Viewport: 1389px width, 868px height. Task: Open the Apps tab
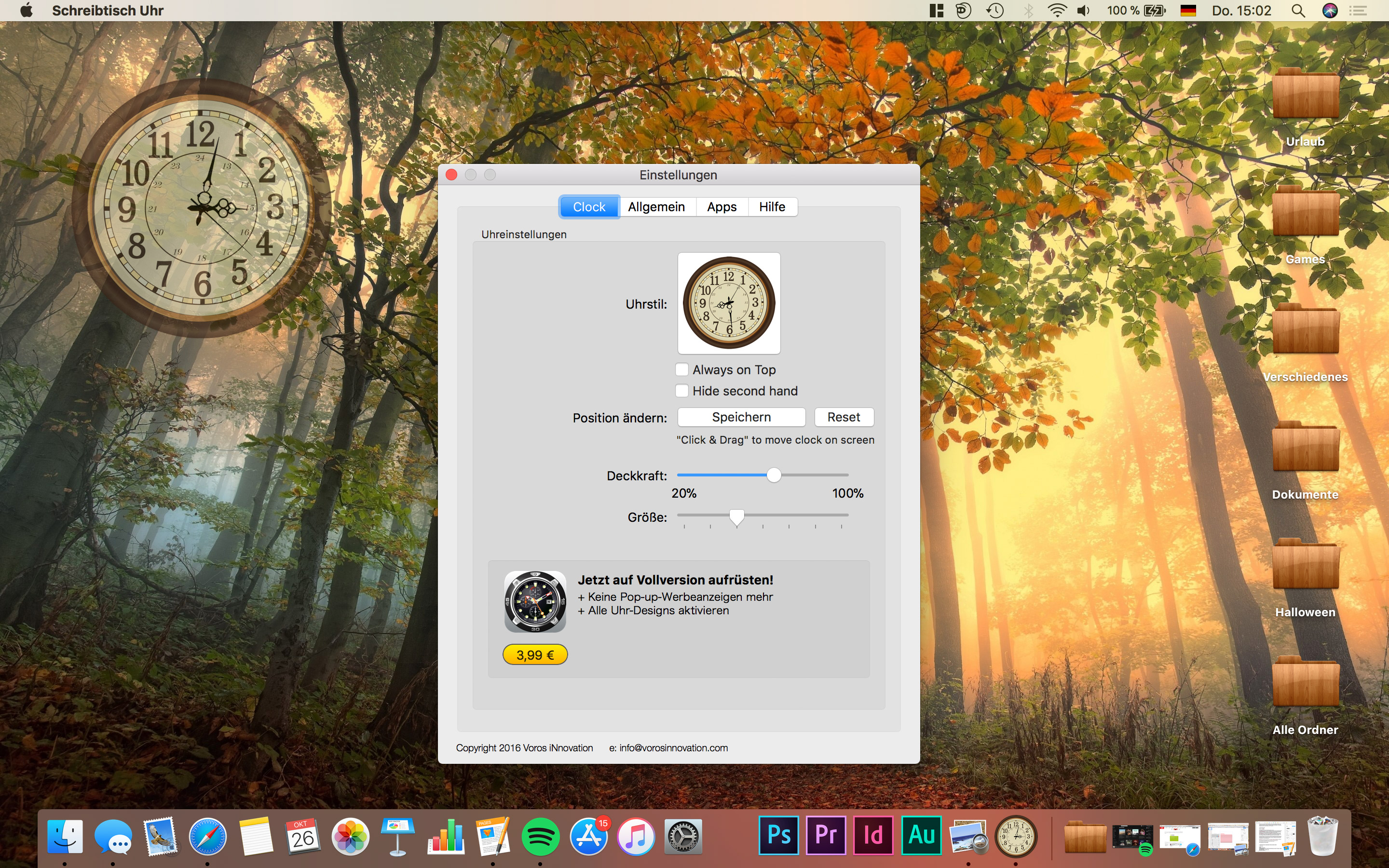pyautogui.click(x=722, y=207)
